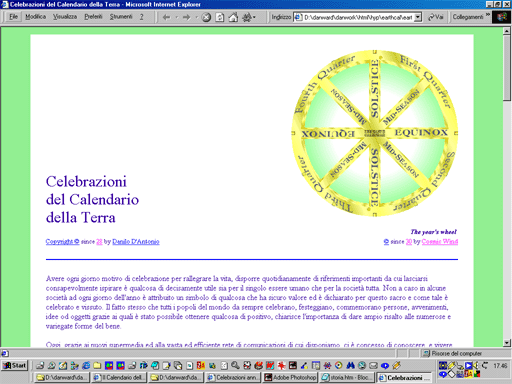Open the Windows Start button
This screenshot has height=384, width=512.
point(14,366)
